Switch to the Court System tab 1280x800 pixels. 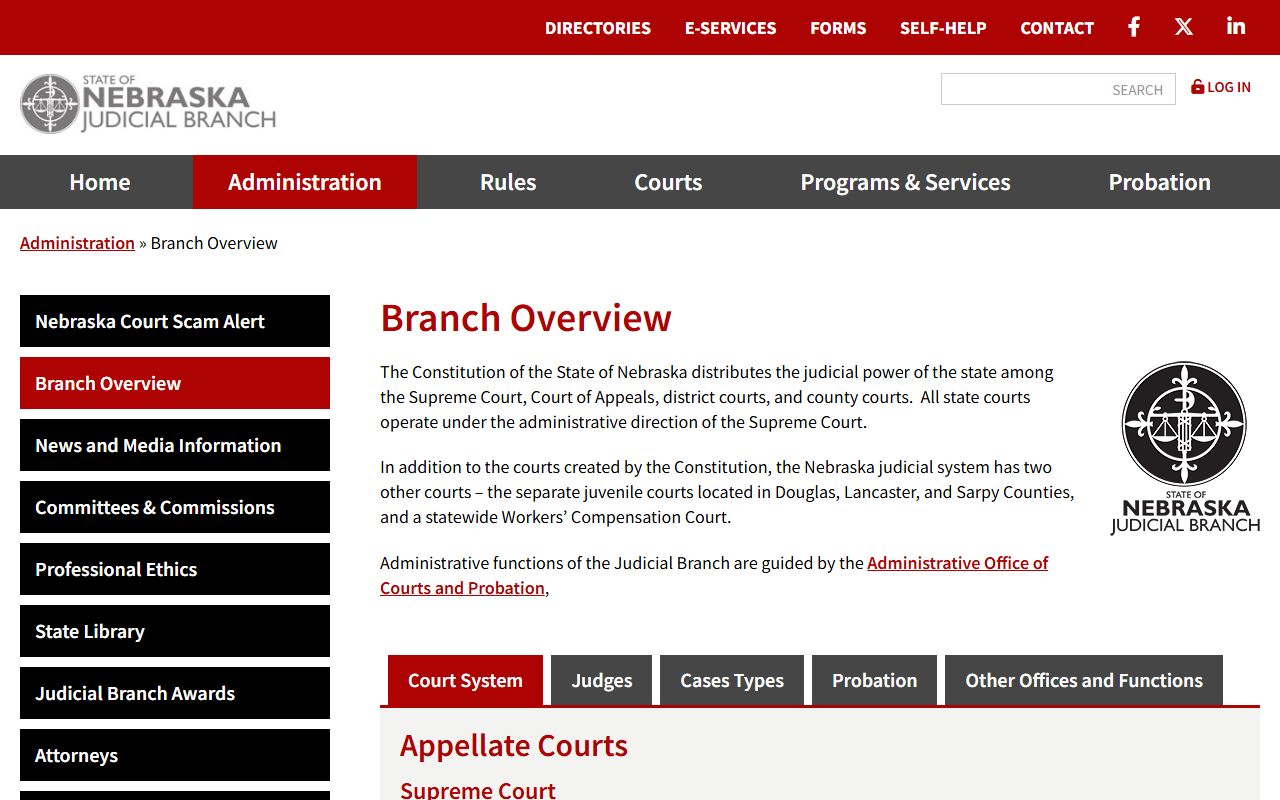pos(465,680)
